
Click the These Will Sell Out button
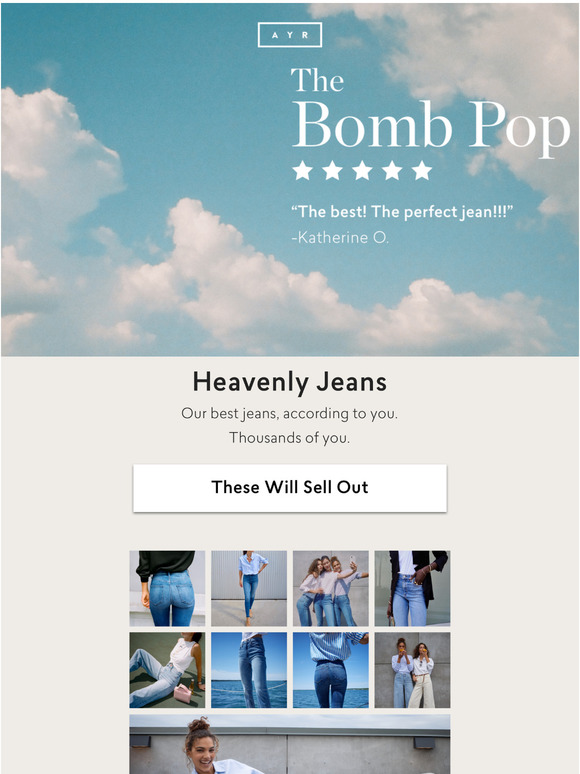coord(290,488)
